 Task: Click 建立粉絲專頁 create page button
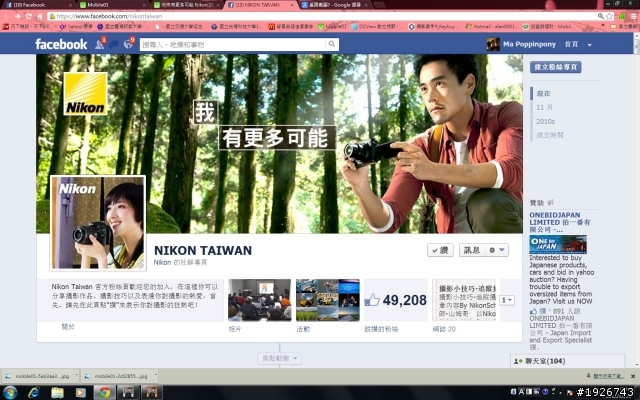(x=556, y=67)
